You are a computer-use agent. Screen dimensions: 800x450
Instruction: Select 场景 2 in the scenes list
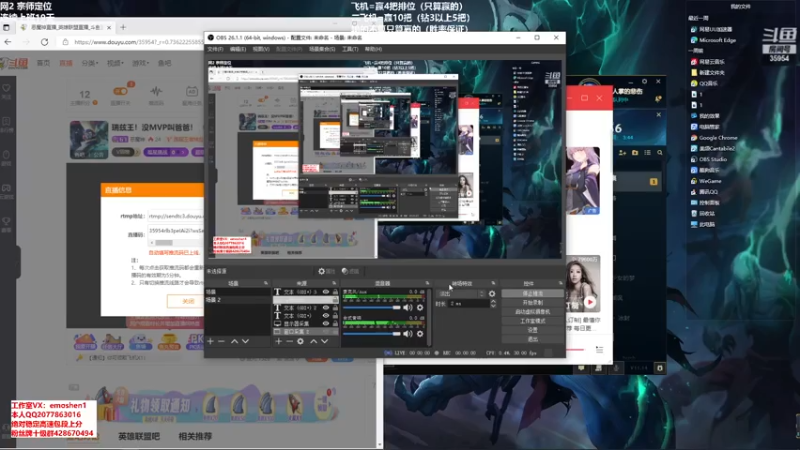click(237, 300)
